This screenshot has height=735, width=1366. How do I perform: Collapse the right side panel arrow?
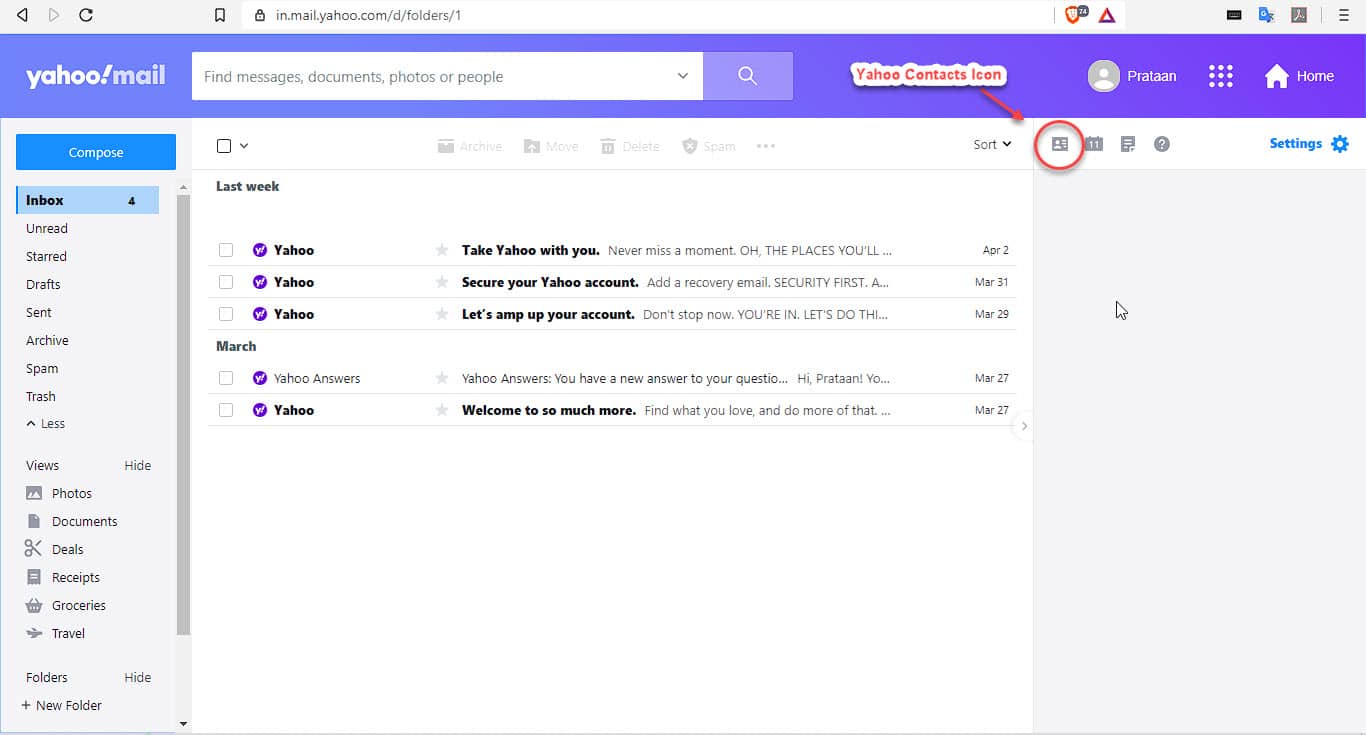[x=1023, y=426]
